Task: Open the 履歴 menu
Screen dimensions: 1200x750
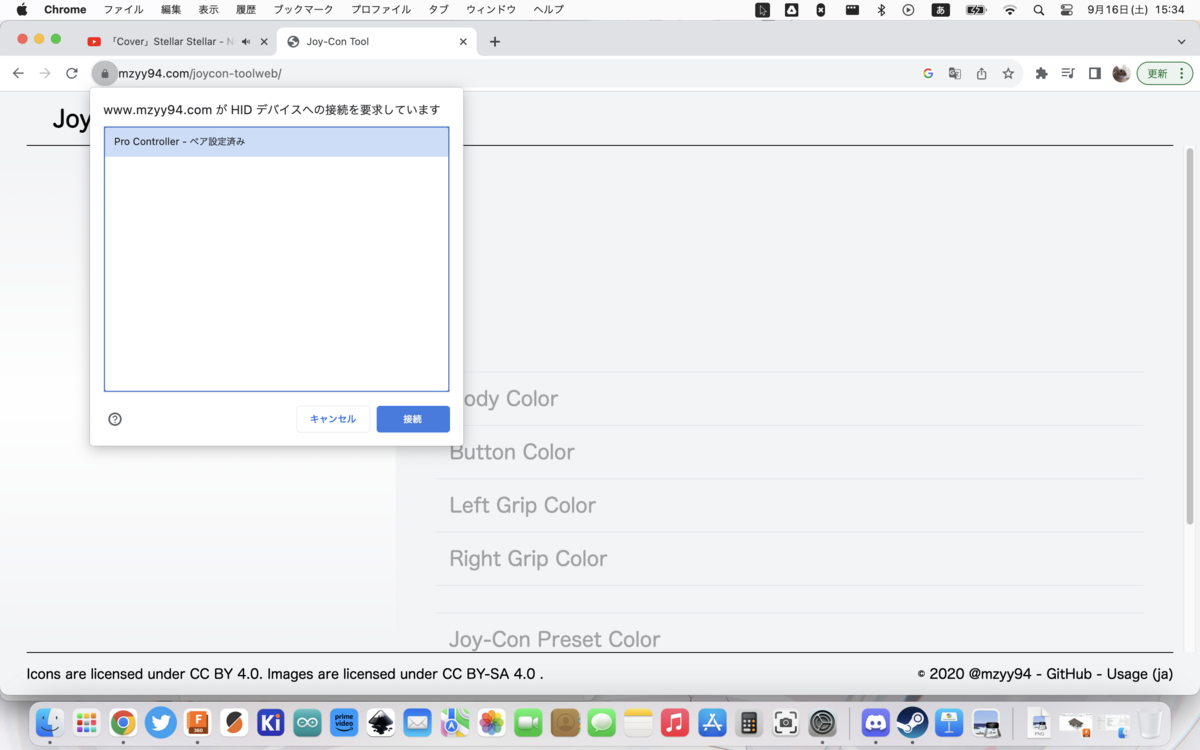Action: pos(246,10)
